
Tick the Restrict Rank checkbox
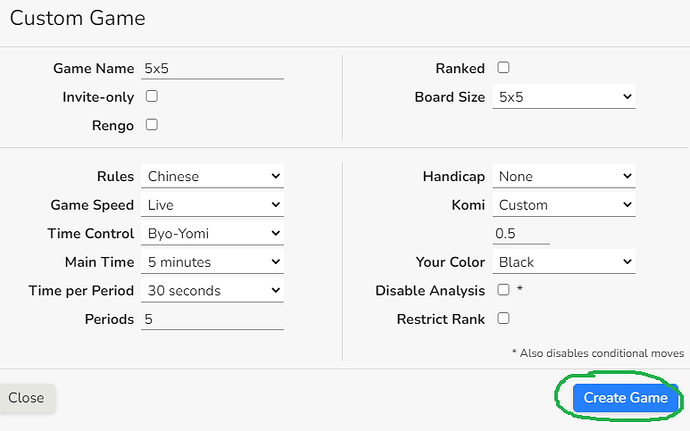[503, 318]
